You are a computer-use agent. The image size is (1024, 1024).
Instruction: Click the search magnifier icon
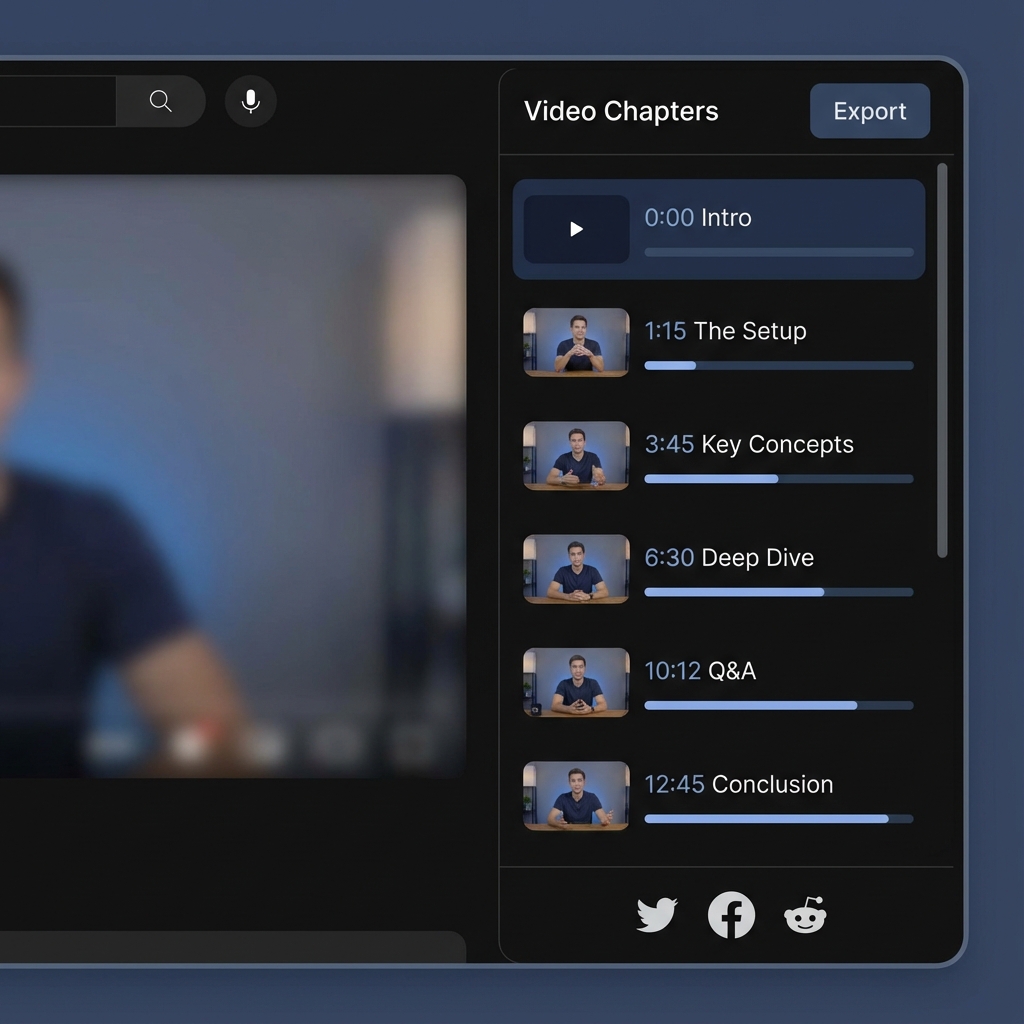(160, 101)
